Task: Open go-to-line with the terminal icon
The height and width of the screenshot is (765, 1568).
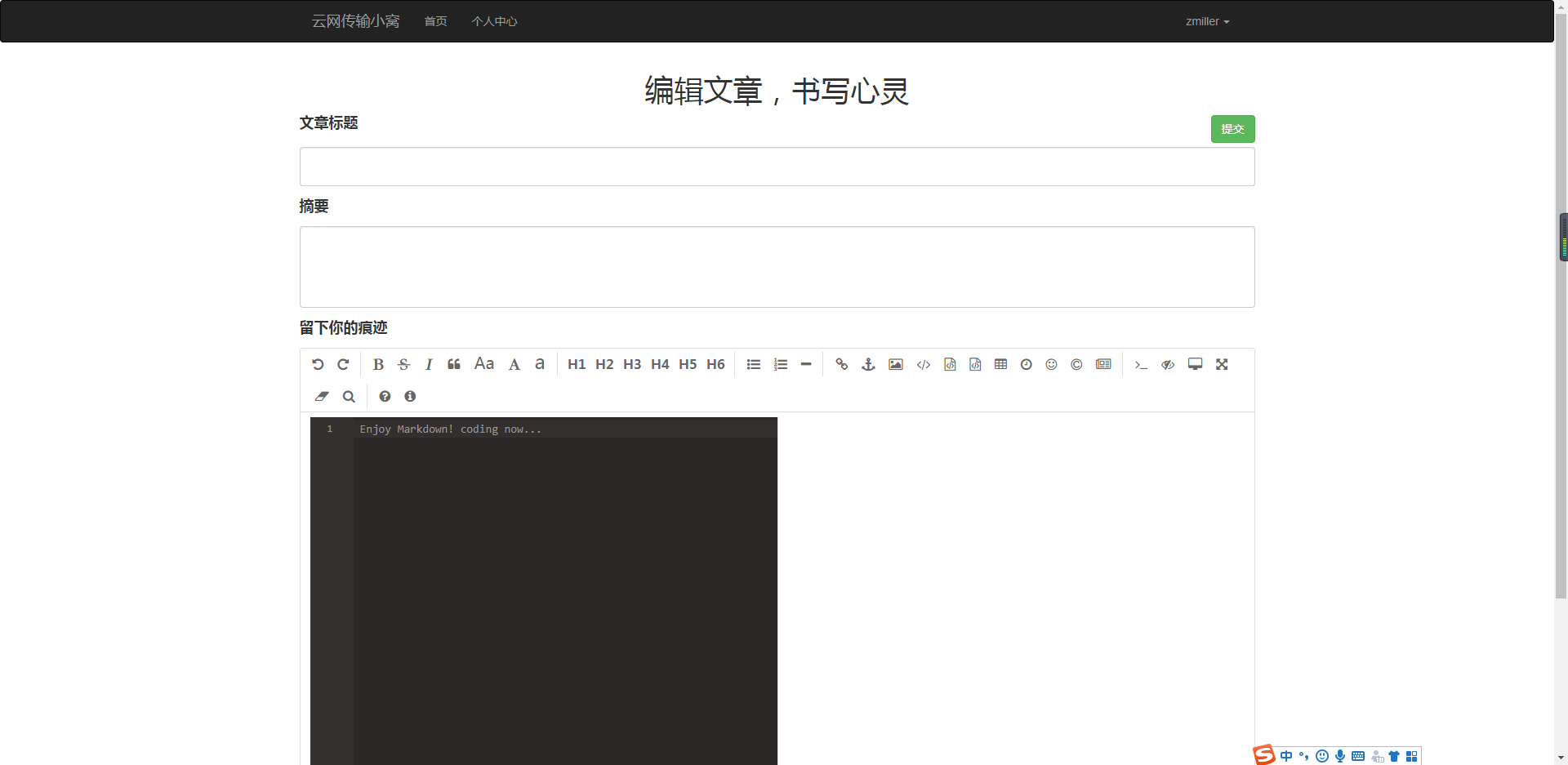Action: [x=1141, y=364]
